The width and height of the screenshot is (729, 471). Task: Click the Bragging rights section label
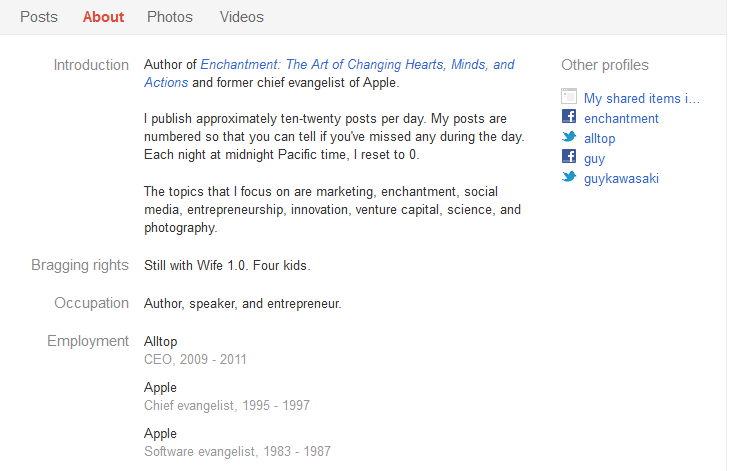[80, 265]
